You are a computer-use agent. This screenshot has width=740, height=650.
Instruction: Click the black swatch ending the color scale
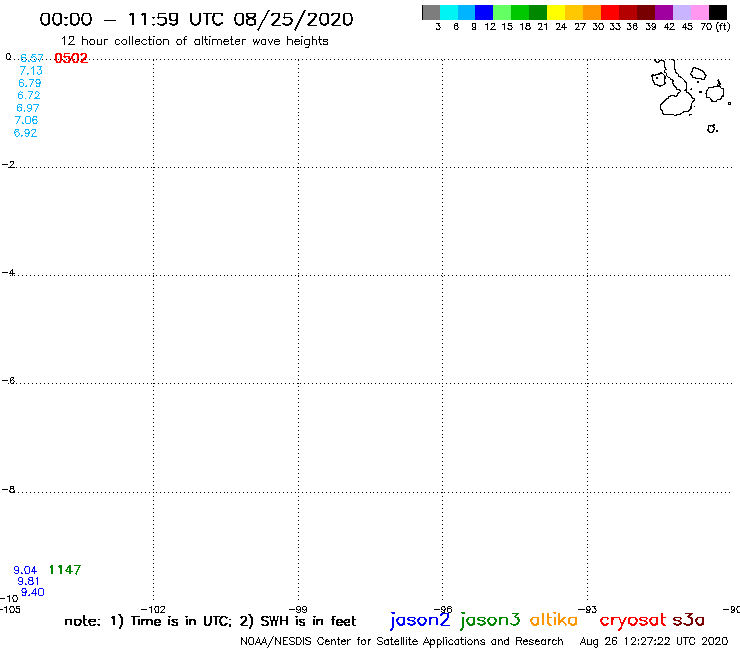[717, 12]
